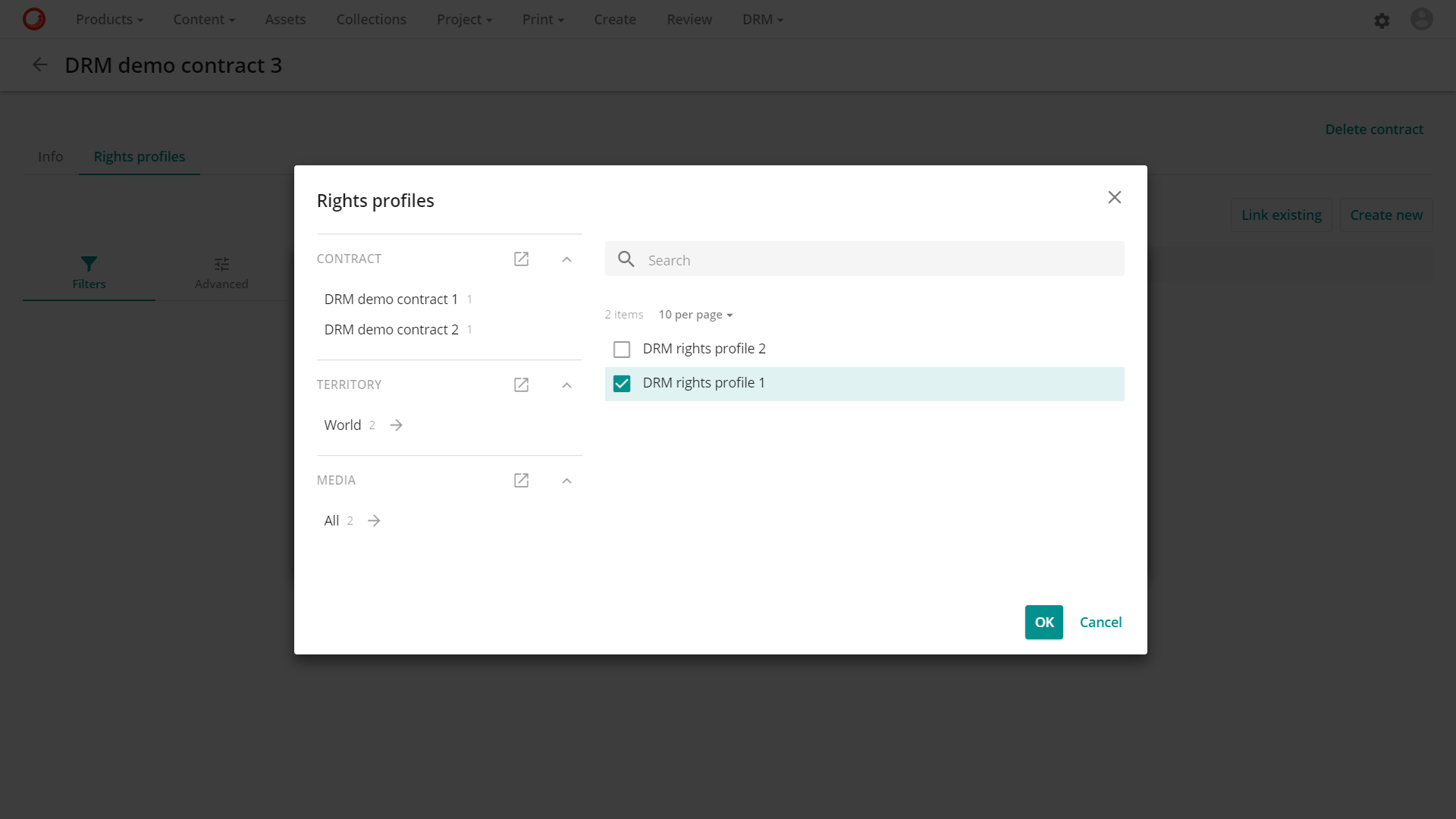The width and height of the screenshot is (1456, 819).
Task: Collapse the CONTRACT section
Action: pos(566,259)
